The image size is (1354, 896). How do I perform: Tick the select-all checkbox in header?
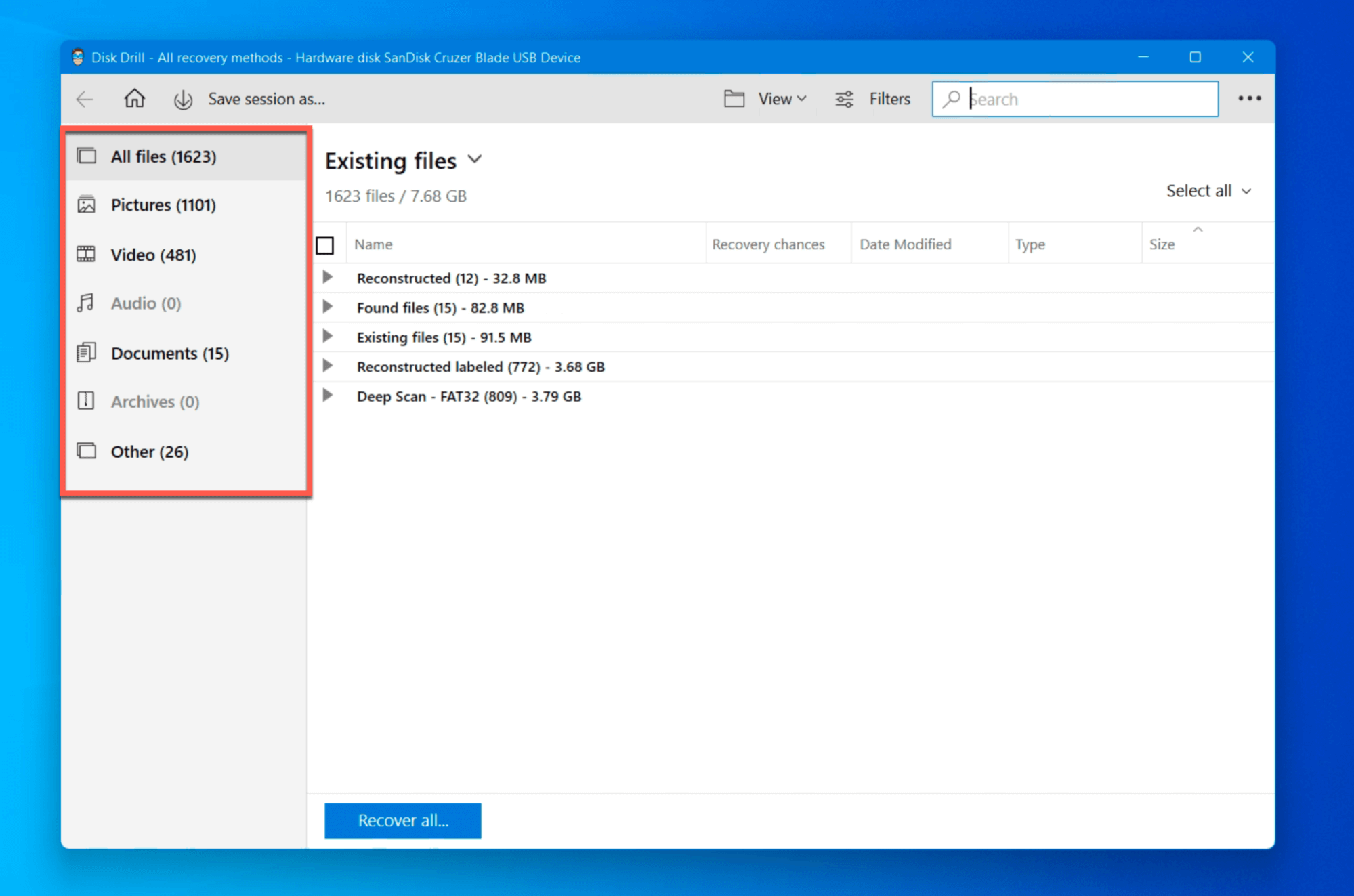325,245
